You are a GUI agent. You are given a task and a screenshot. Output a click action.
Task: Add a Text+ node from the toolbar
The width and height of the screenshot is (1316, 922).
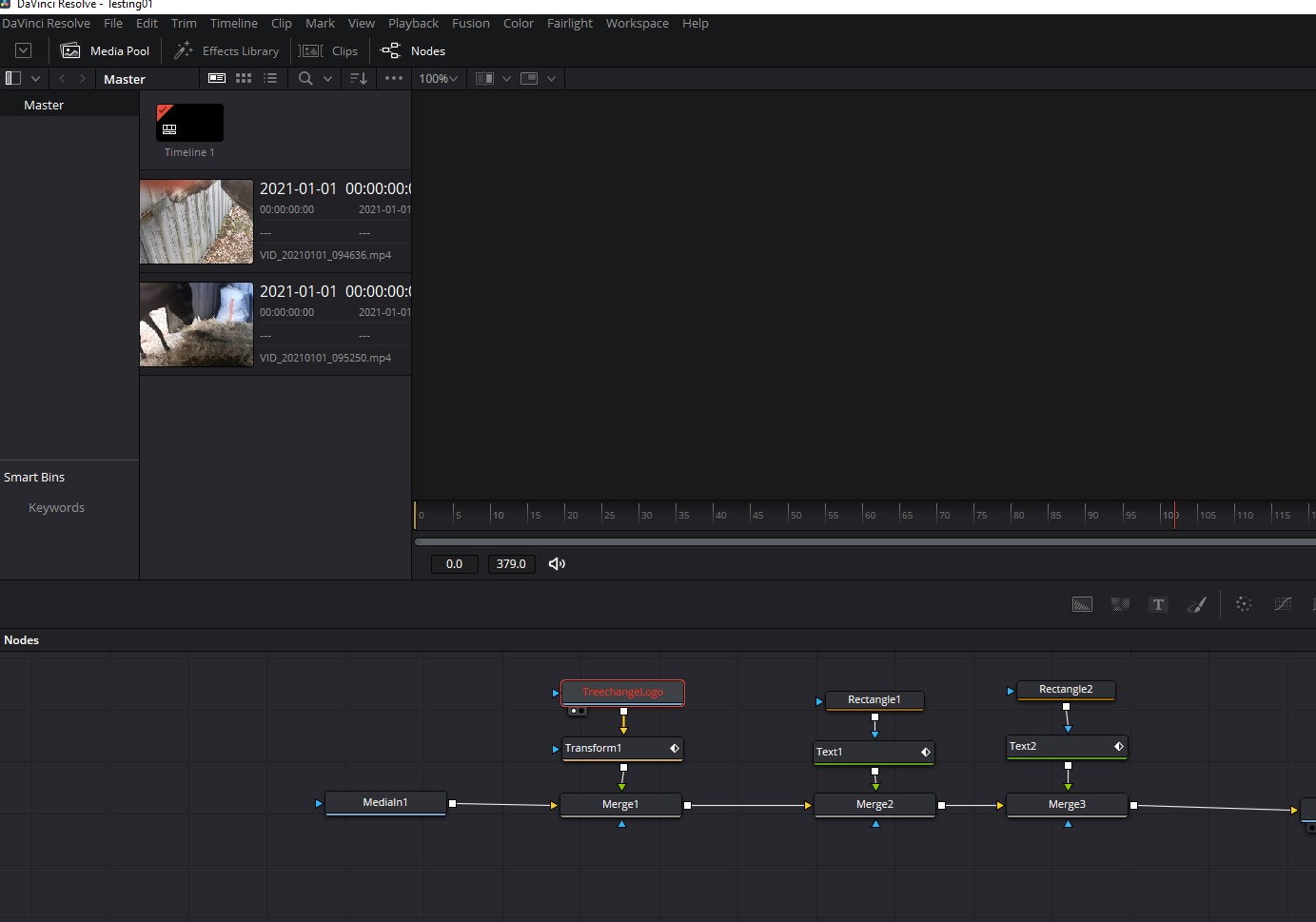click(1158, 604)
